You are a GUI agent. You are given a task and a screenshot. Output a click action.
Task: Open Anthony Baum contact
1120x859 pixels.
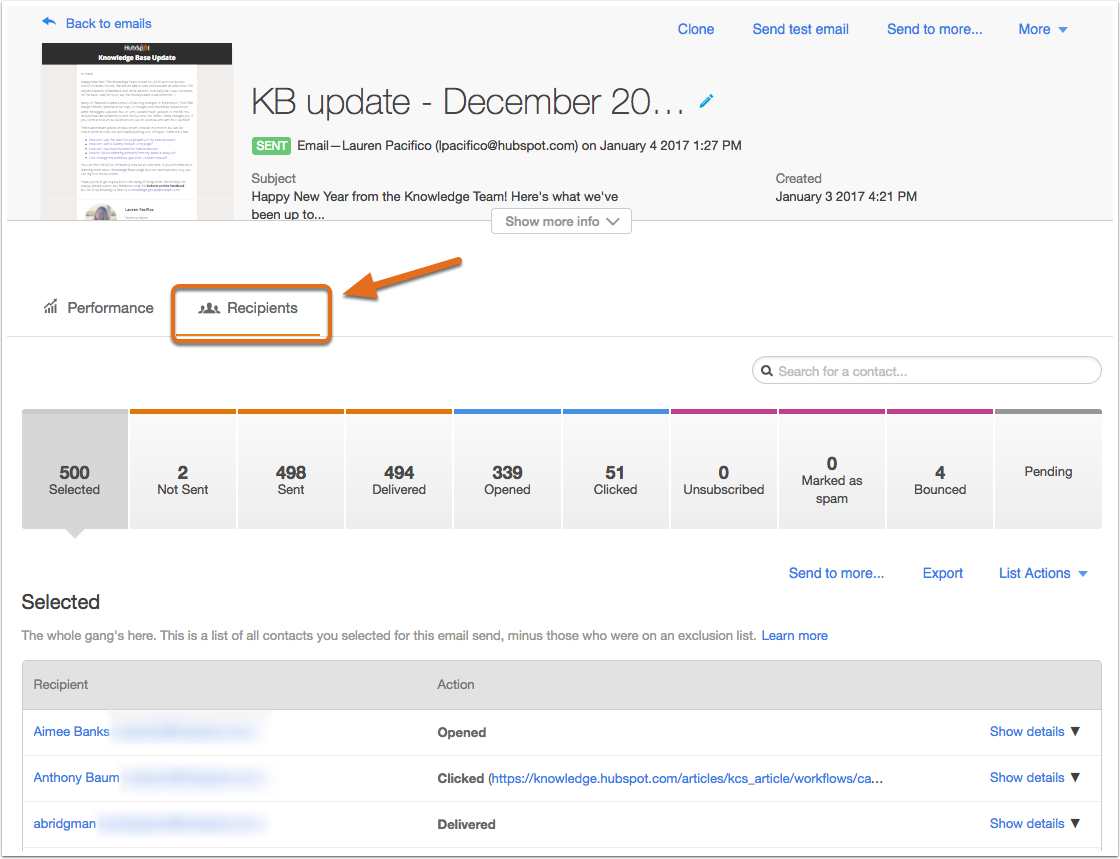[76, 778]
